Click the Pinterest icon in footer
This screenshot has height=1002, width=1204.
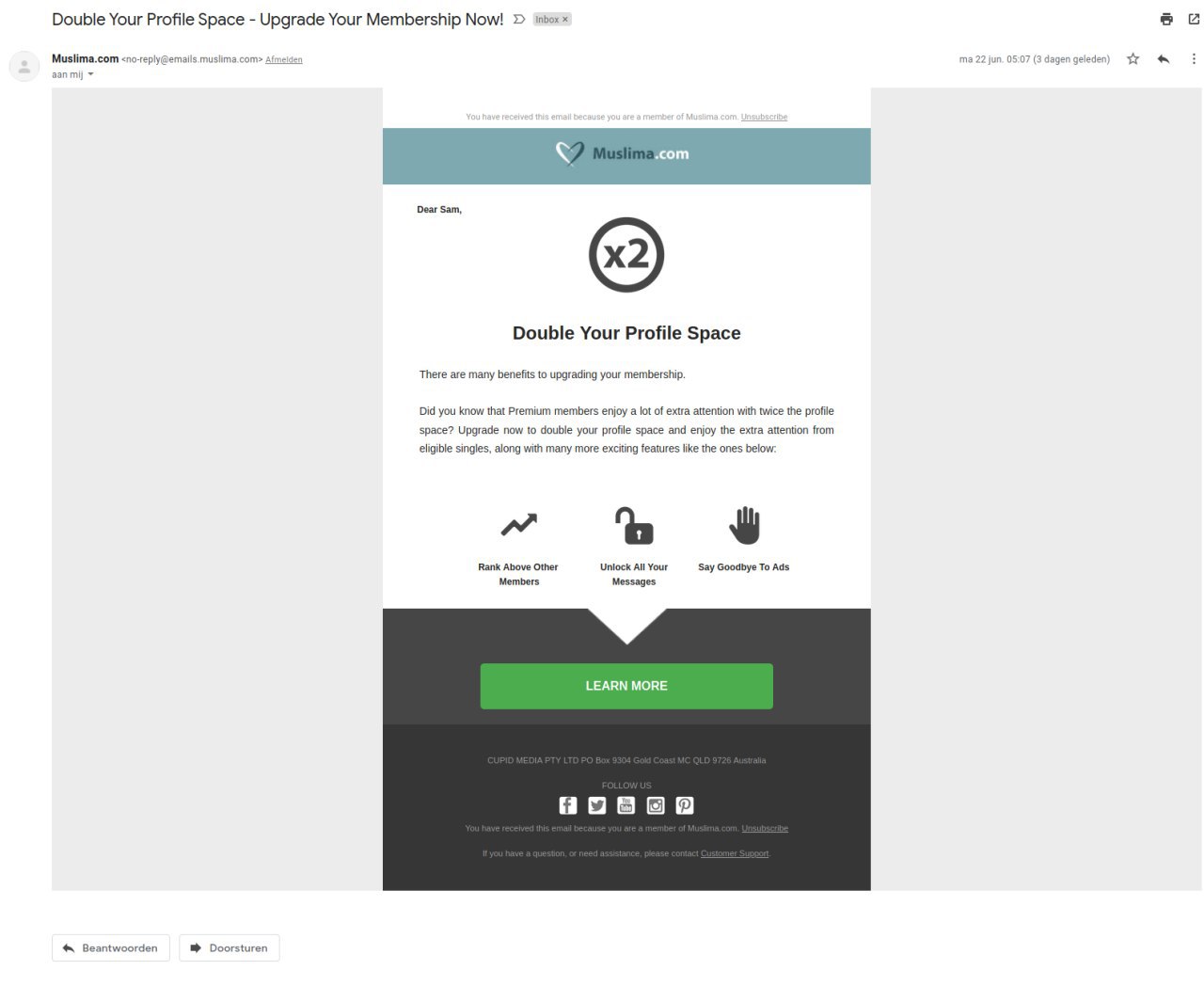[685, 805]
